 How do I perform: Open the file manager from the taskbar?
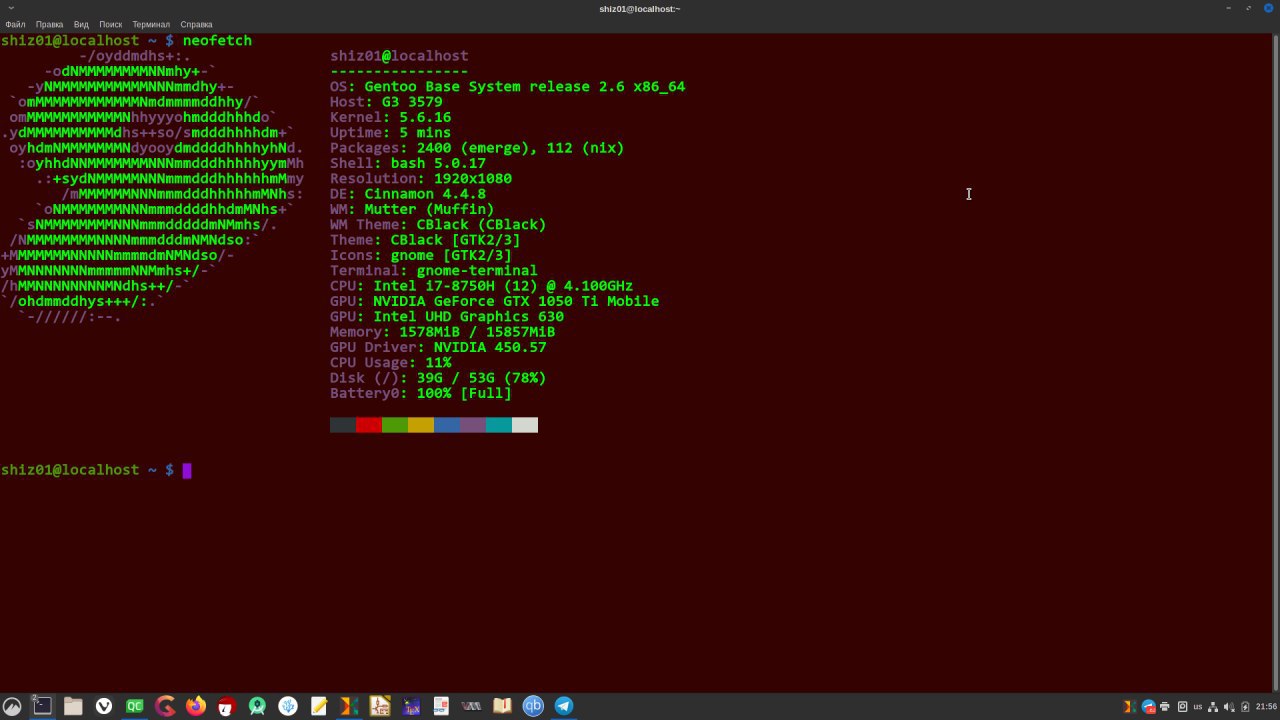pyautogui.click(x=73, y=706)
